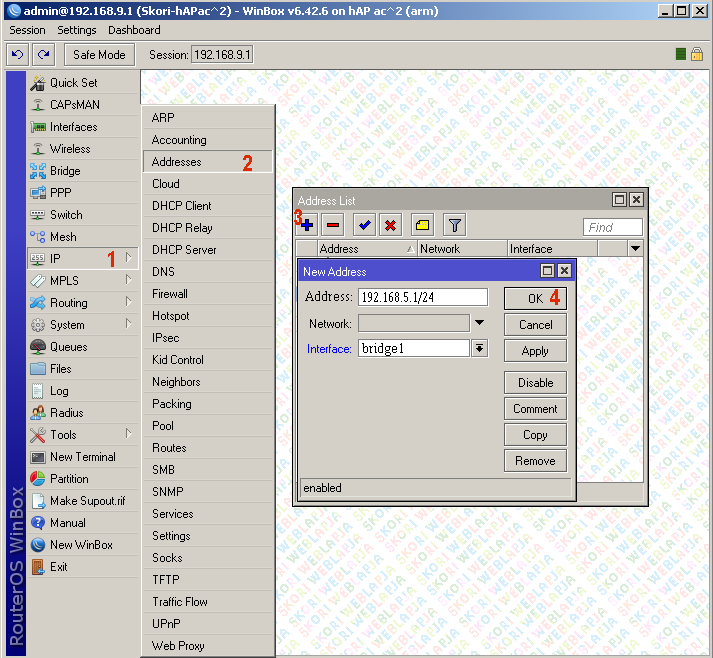The image size is (713, 658).
Task: Click the Find search box
Action: [x=612, y=227]
